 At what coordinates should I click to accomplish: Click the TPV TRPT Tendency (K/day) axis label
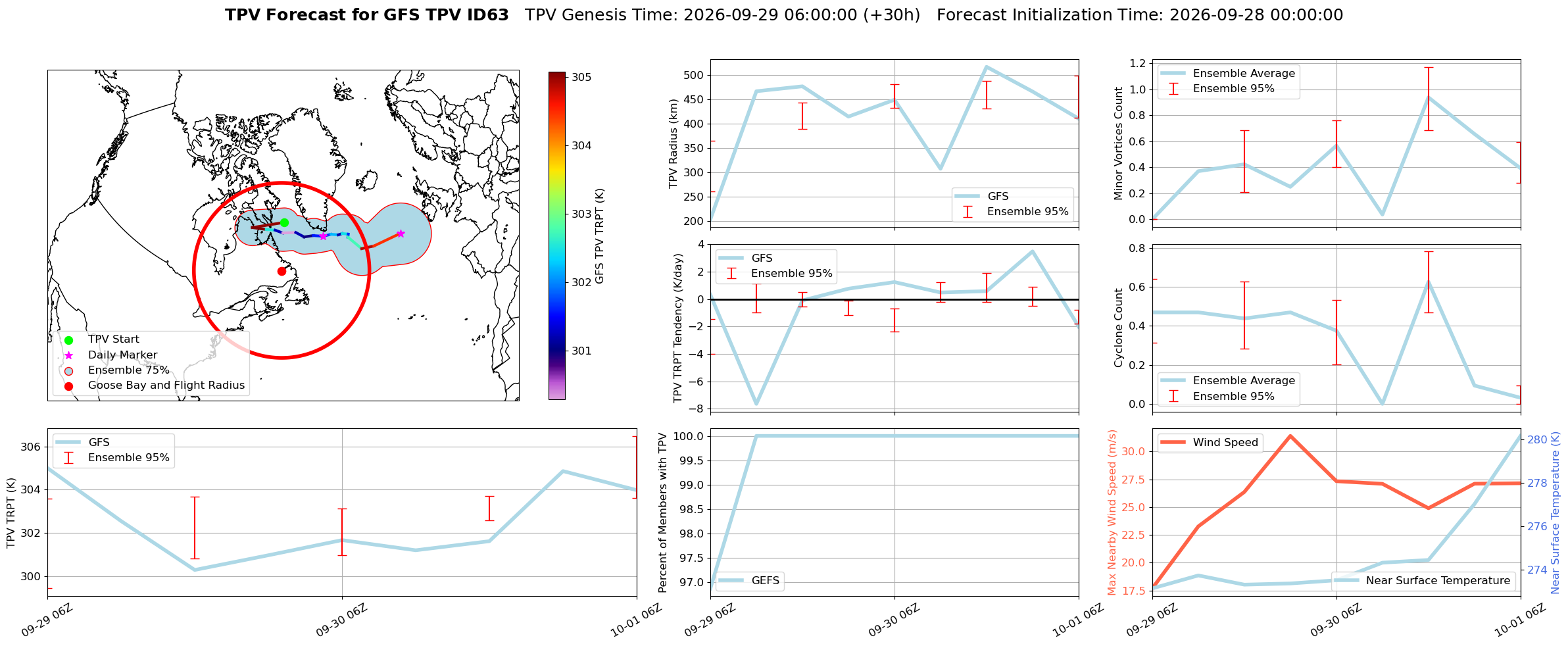click(678, 328)
